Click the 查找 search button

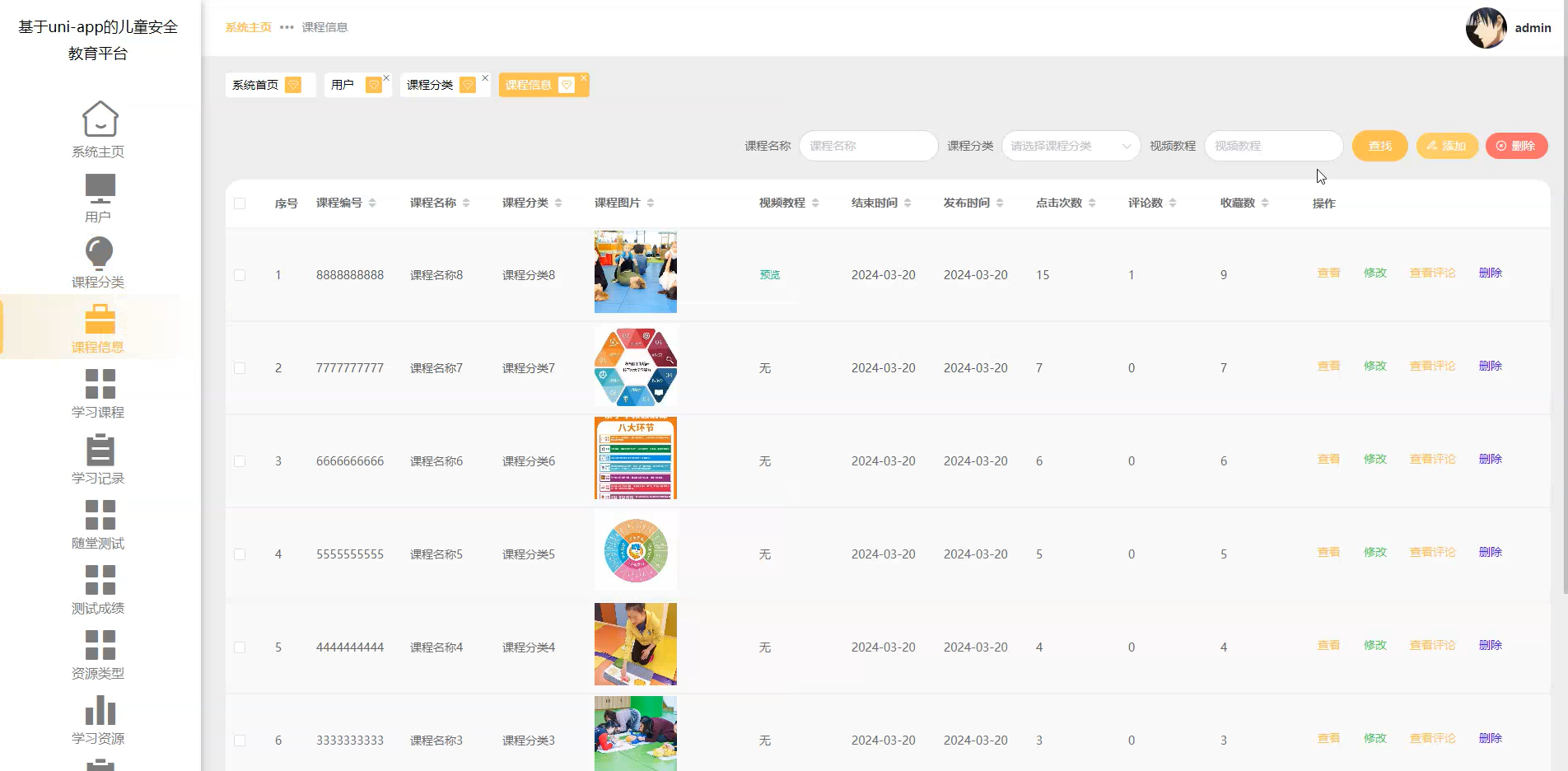click(x=1380, y=146)
